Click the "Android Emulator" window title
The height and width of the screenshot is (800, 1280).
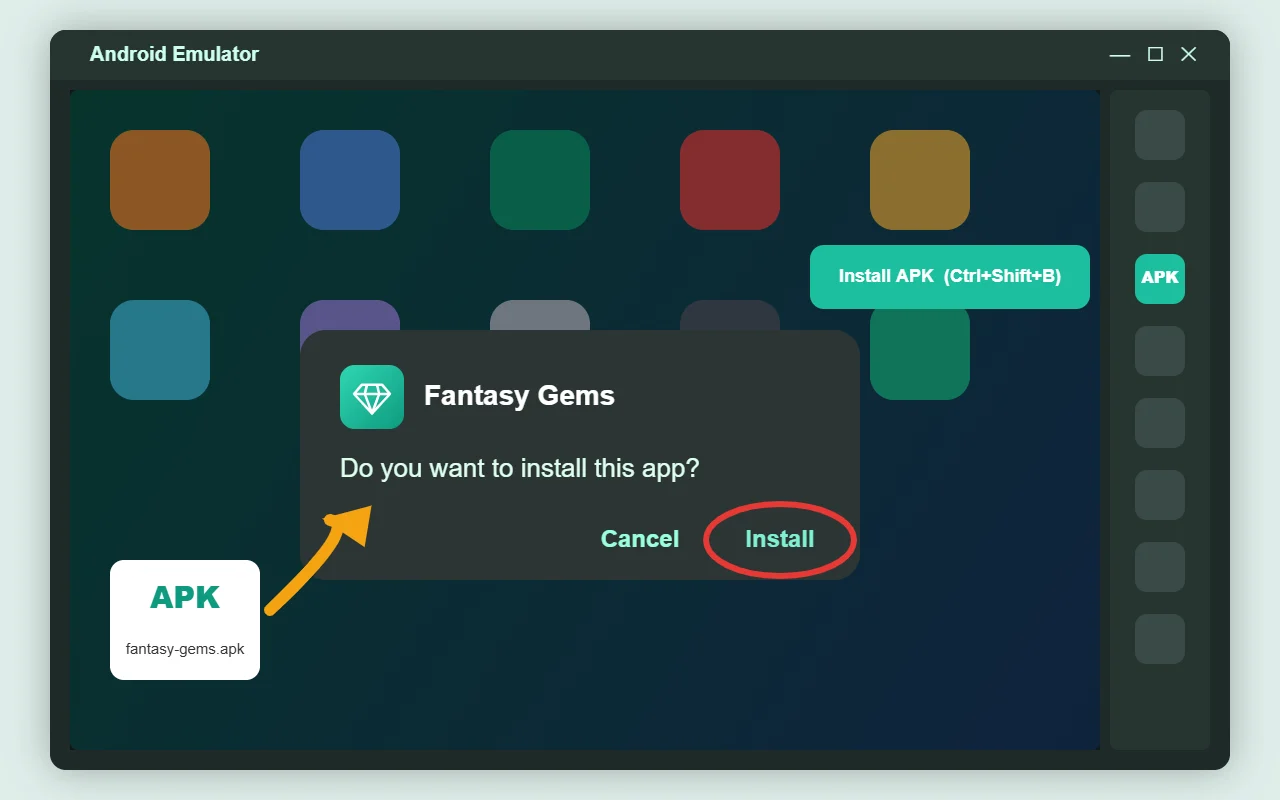pos(174,54)
